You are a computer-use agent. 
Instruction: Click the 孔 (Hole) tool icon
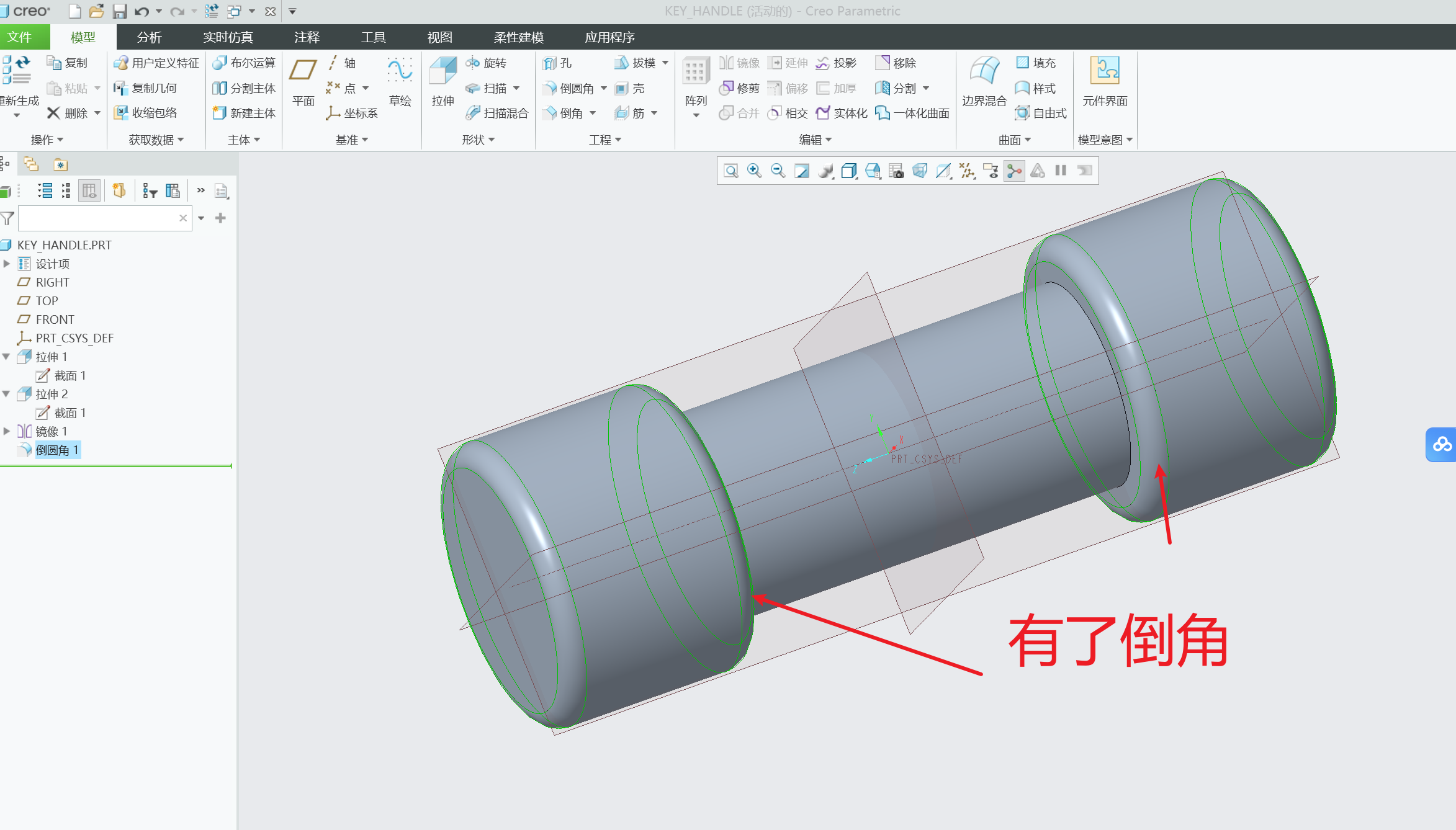551,63
